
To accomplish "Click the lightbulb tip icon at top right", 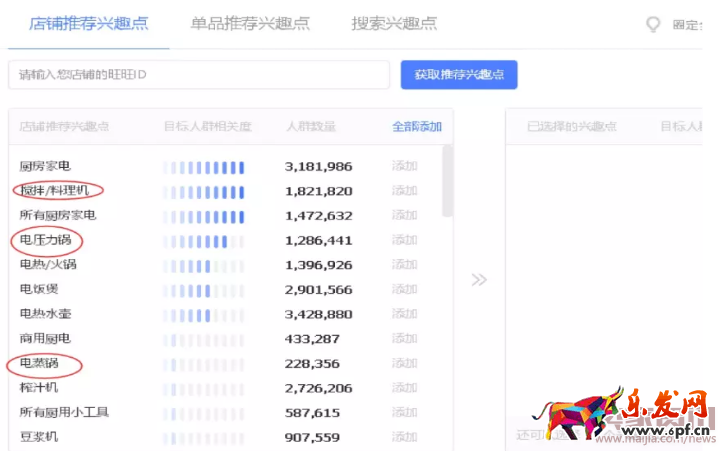I will tap(654, 24).
